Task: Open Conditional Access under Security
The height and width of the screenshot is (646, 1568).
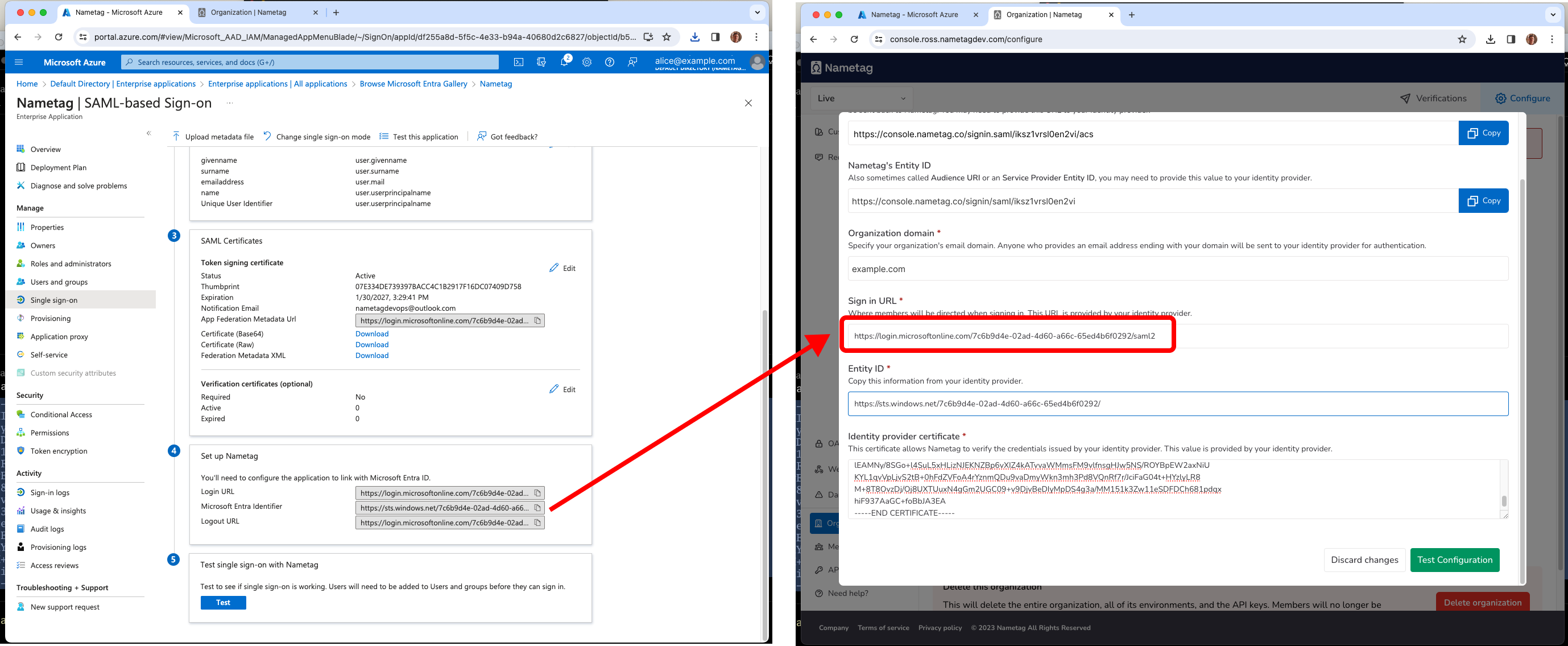Action: point(61,415)
